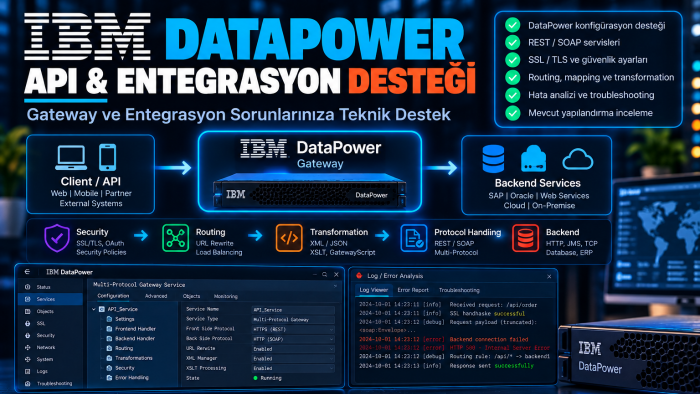This screenshot has height=394, width=700.
Task: Click checkmark next to Hata analizi ve troubleshooting
Action: pos(512,95)
